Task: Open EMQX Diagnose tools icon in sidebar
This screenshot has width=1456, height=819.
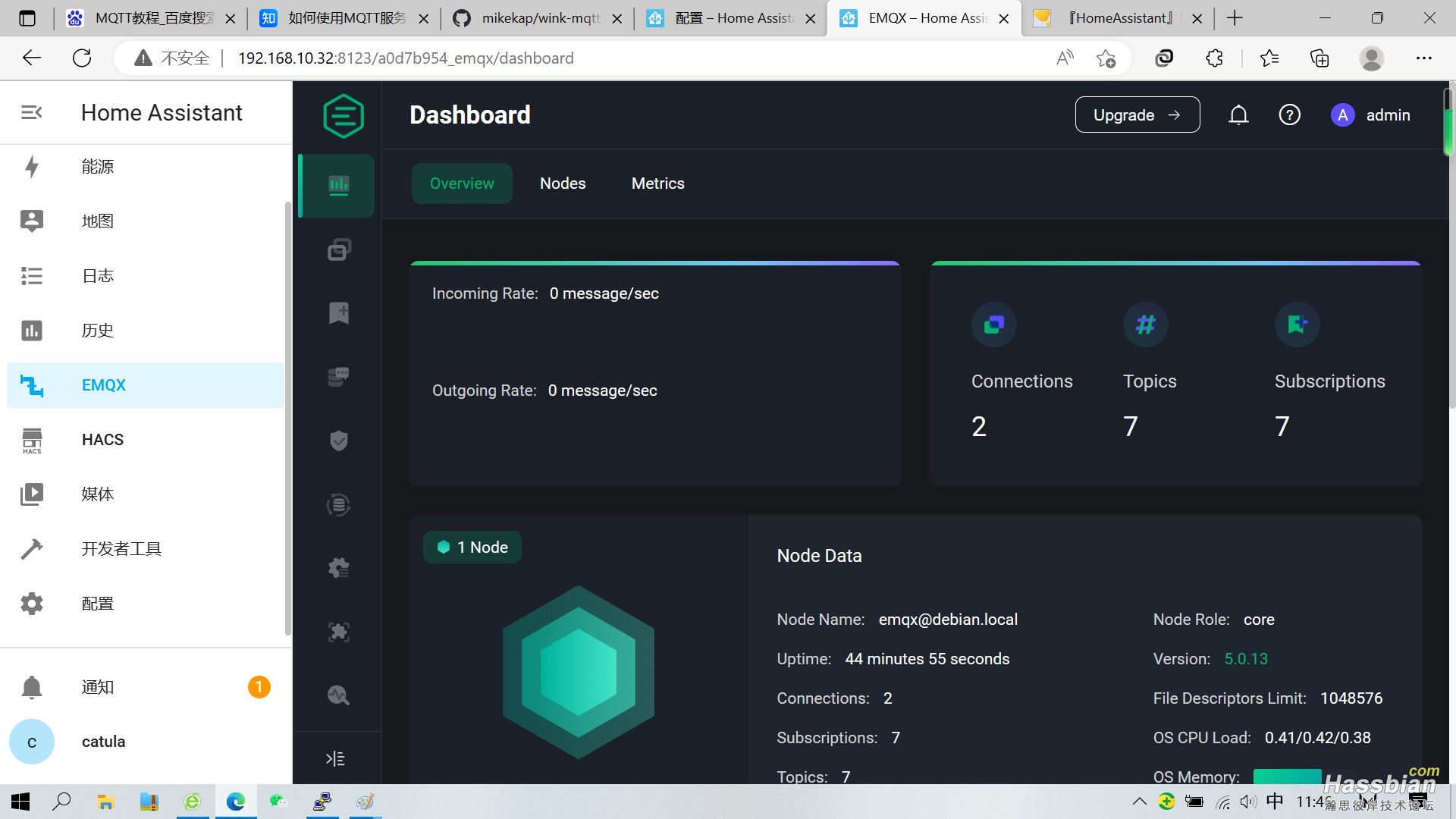Action: pos(338,695)
